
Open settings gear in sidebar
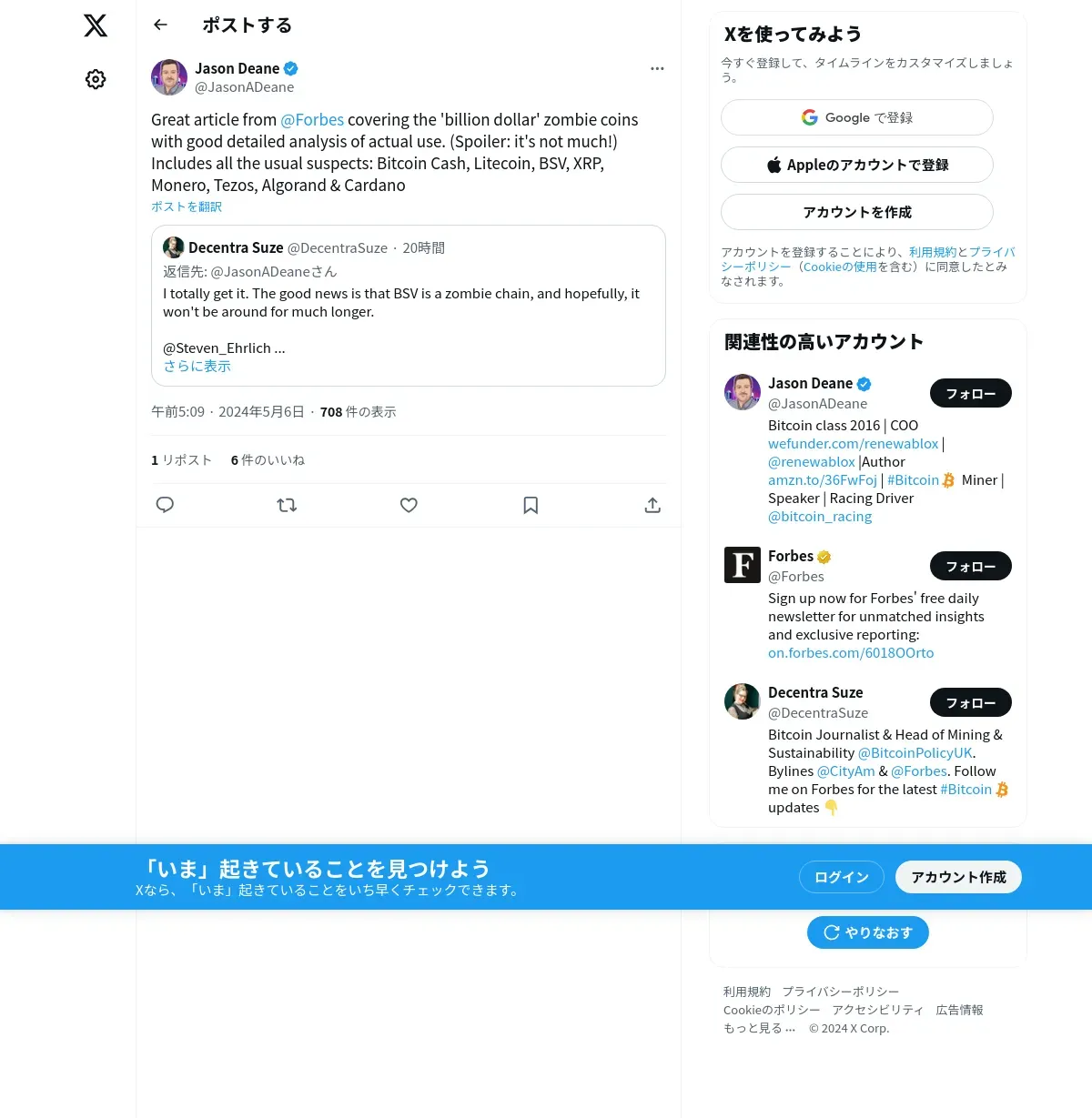click(x=96, y=79)
